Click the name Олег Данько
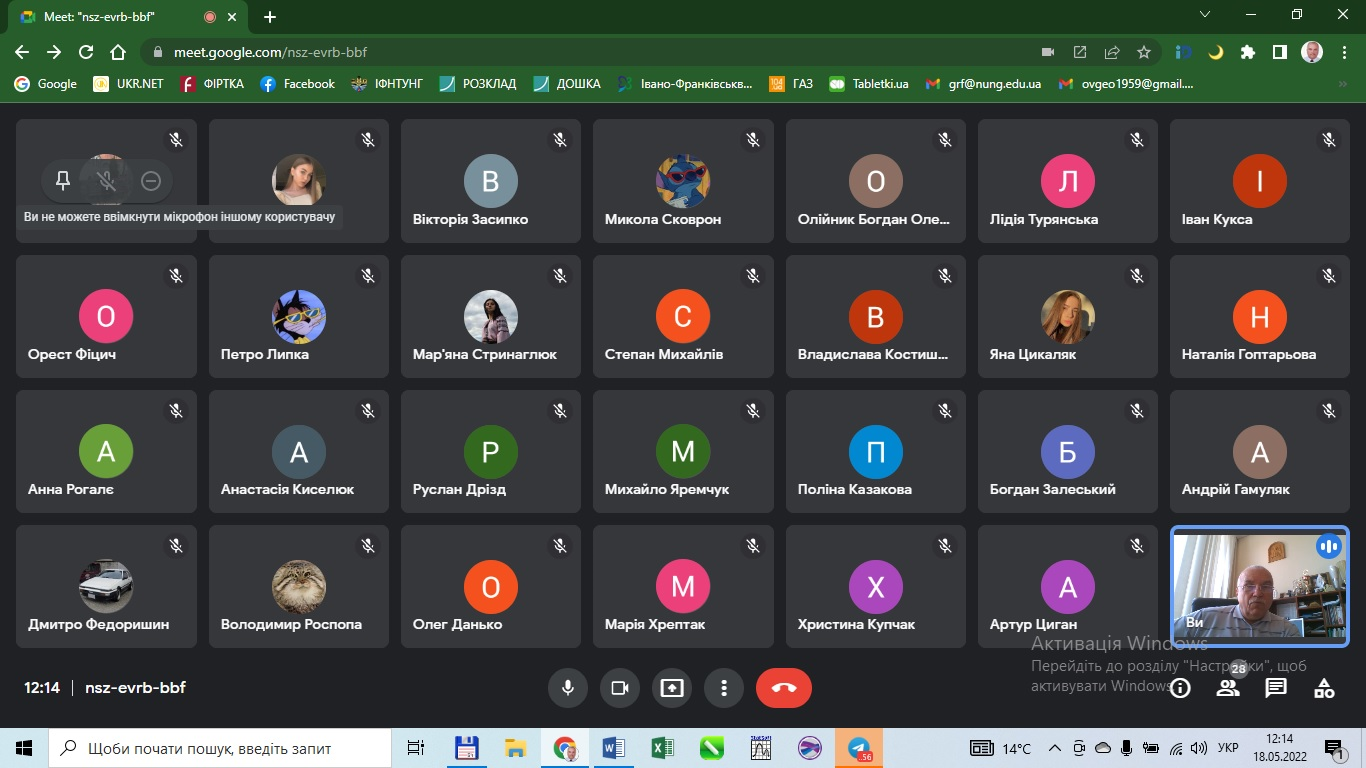This screenshot has height=768, width=1366. [458, 624]
